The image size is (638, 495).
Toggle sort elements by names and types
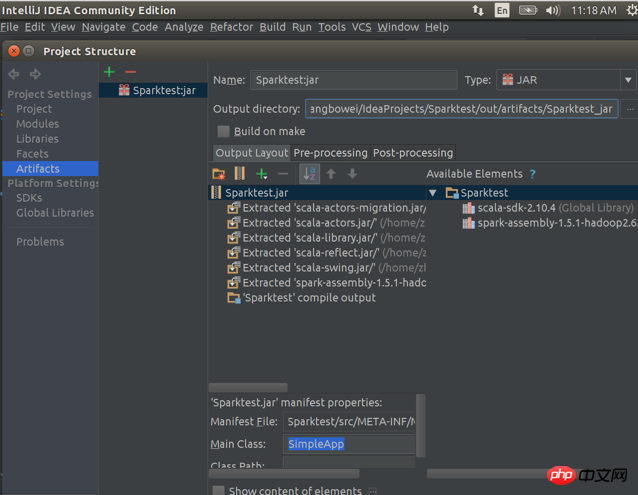(x=309, y=174)
